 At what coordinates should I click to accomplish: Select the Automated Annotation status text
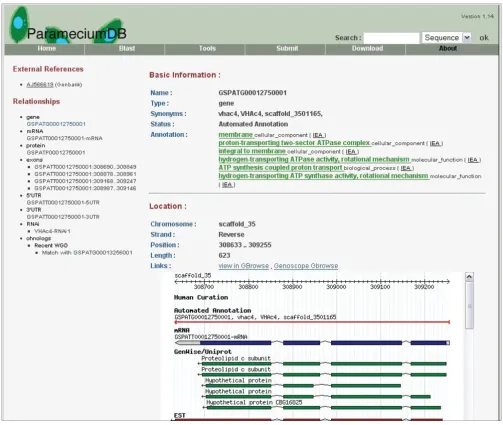[253, 124]
